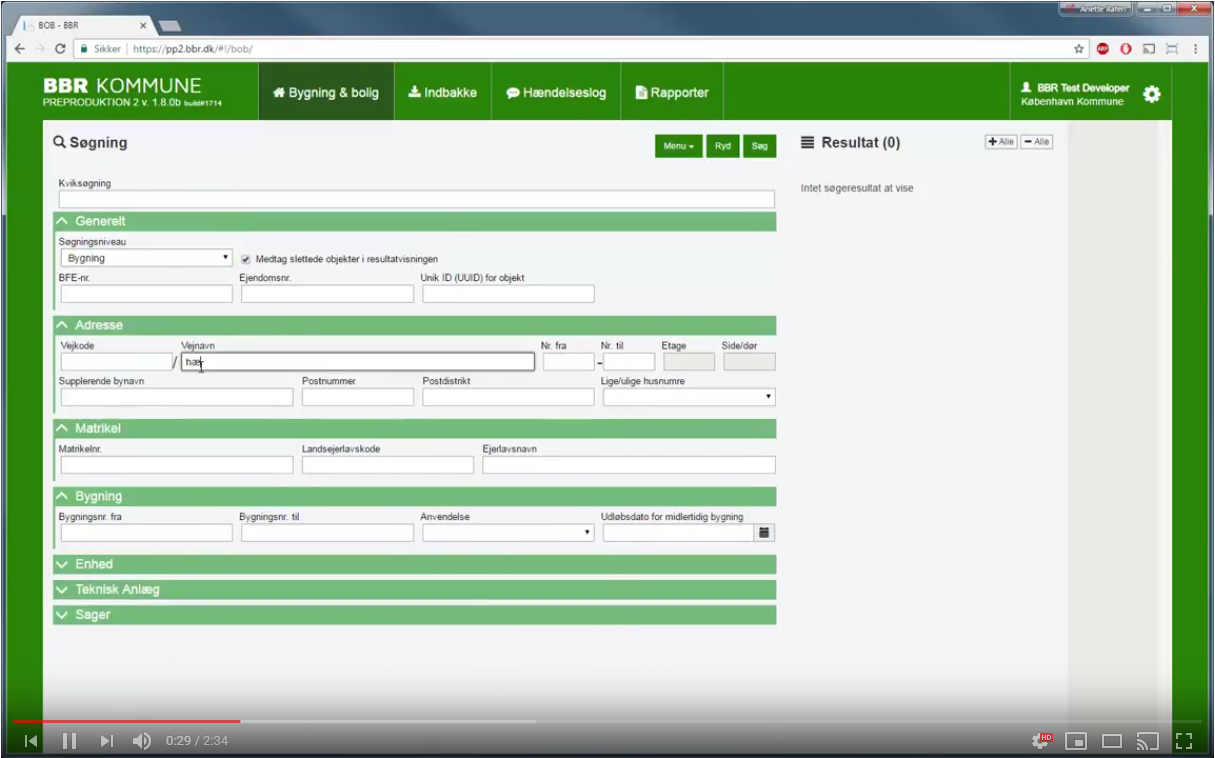1215x758 pixels.
Task: Go back in browser history
Action: (20, 48)
